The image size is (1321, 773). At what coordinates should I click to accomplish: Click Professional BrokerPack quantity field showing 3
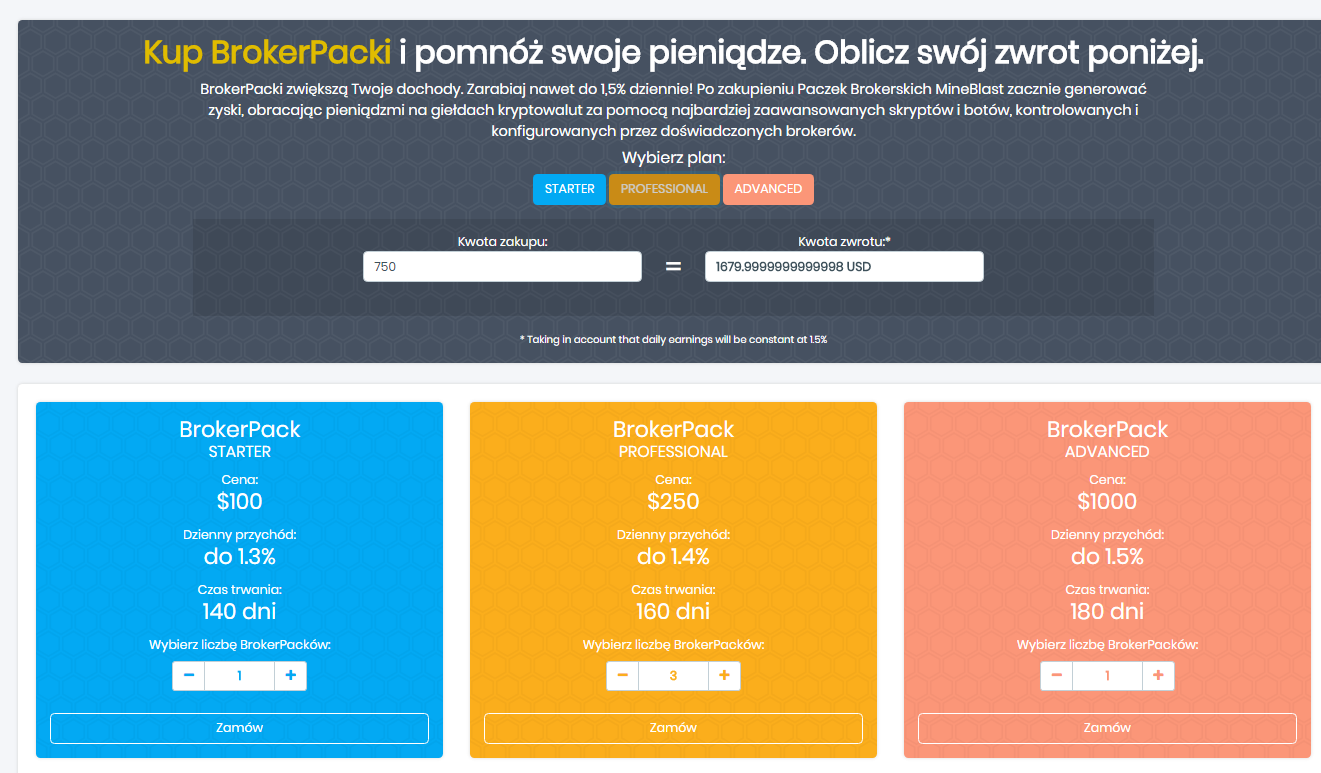673,676
